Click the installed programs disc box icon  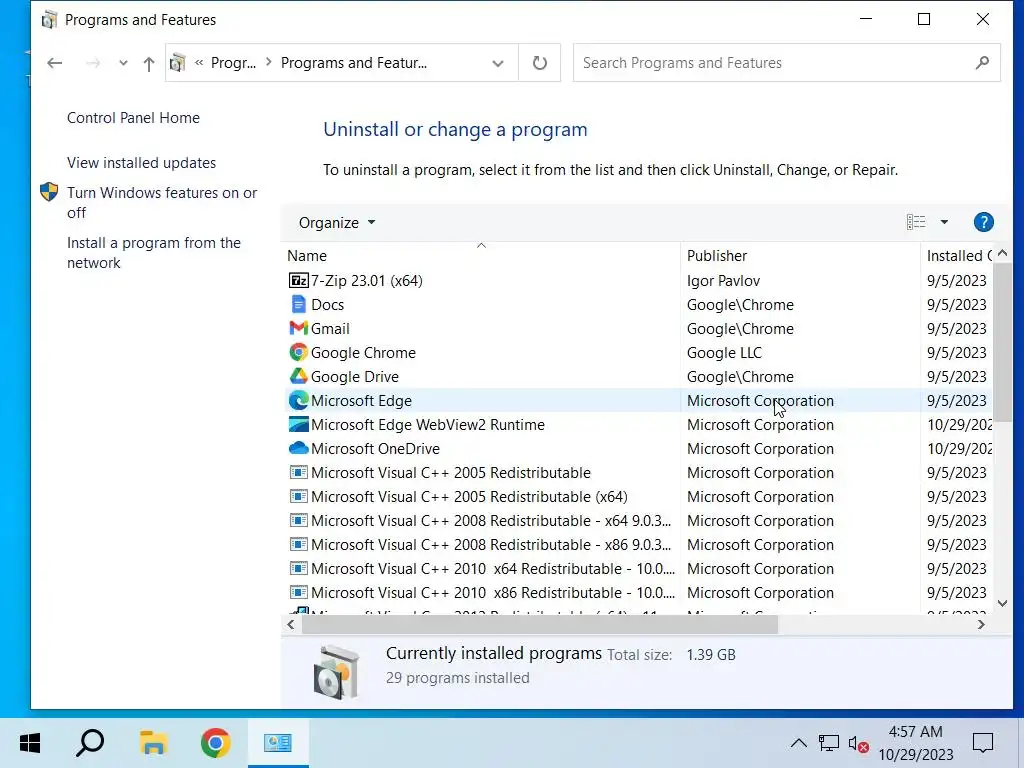pos(336,672)
